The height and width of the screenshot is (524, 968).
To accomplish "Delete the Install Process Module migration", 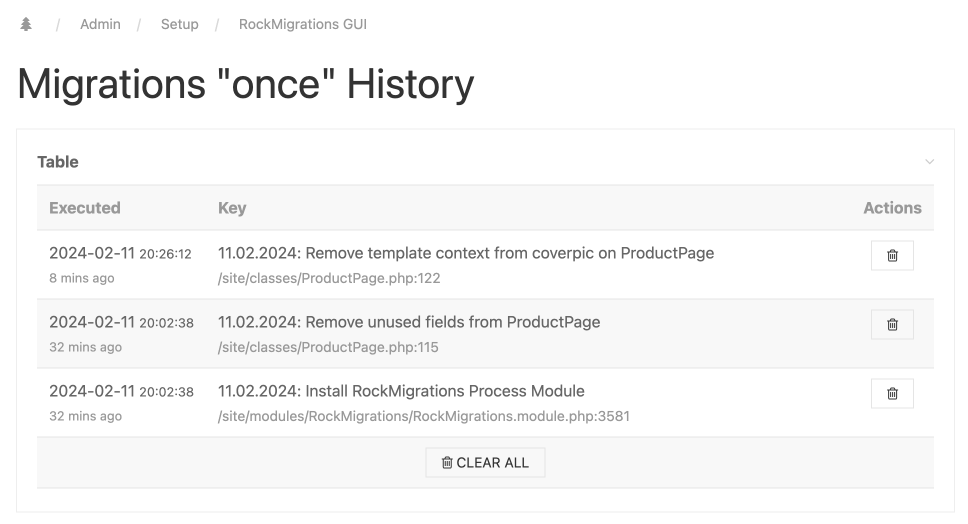I will coord(892,394).
